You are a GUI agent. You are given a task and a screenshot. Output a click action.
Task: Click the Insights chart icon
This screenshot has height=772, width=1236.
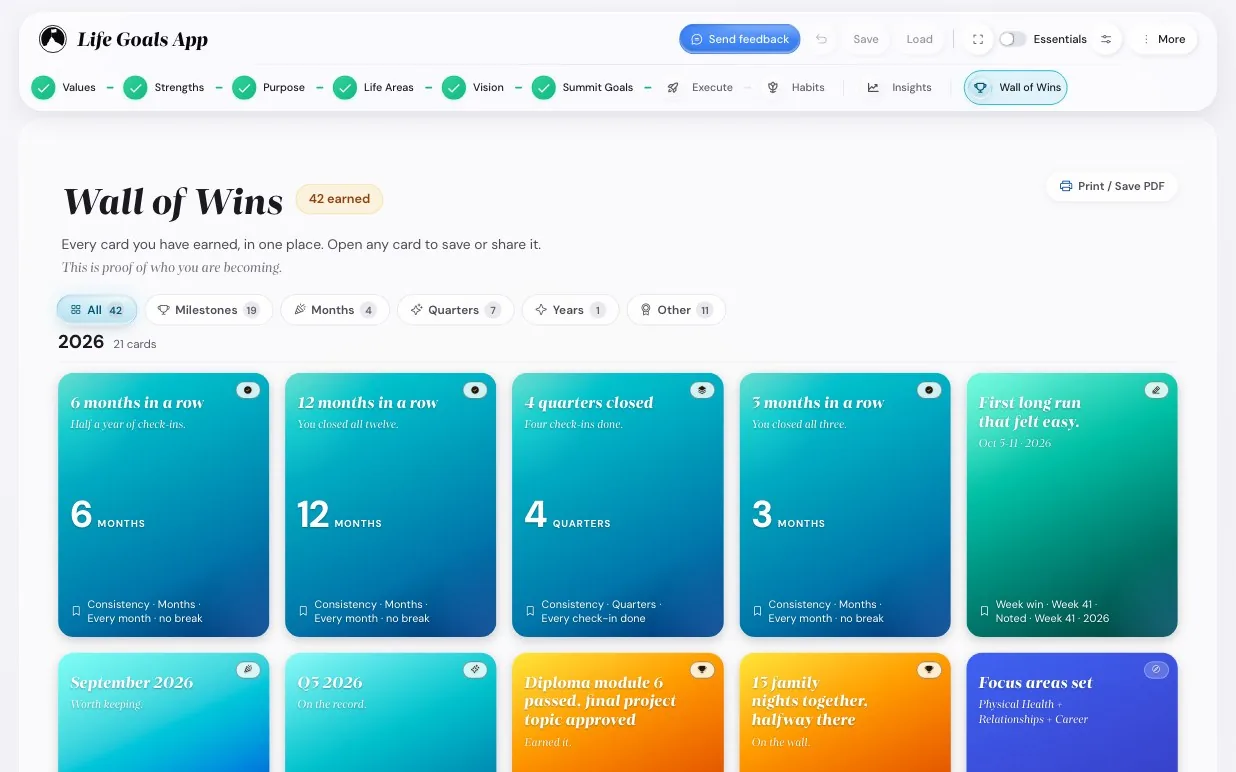(x=873, y=88)
